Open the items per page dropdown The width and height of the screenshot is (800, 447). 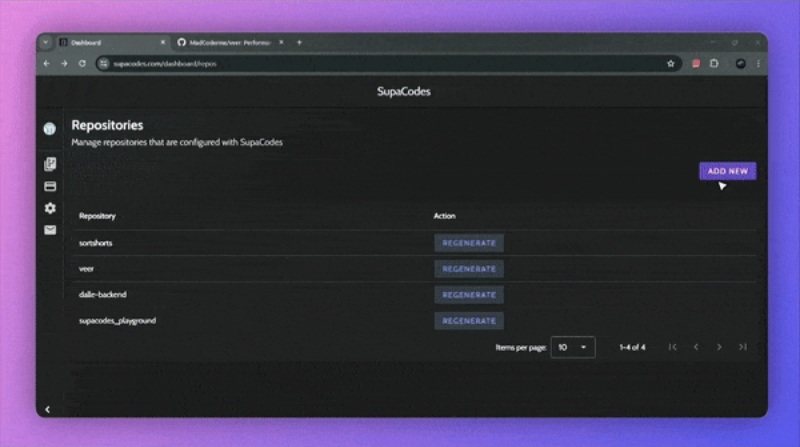pyautogui.click(x=572, y=347)
